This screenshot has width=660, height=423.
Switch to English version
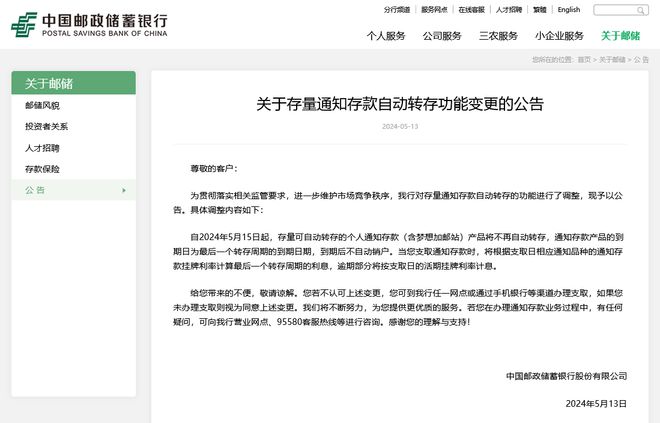tap(569, 10)
